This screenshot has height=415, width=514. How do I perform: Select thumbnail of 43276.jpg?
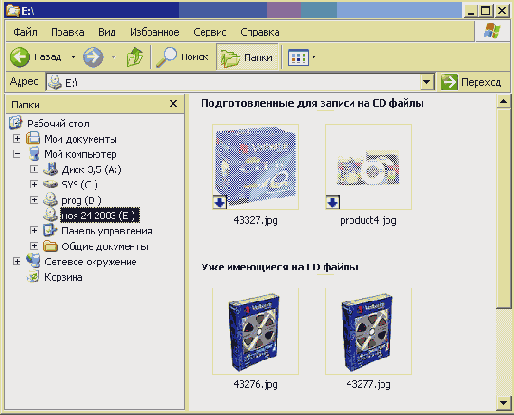pyautogui.click(x=255, y=331)
